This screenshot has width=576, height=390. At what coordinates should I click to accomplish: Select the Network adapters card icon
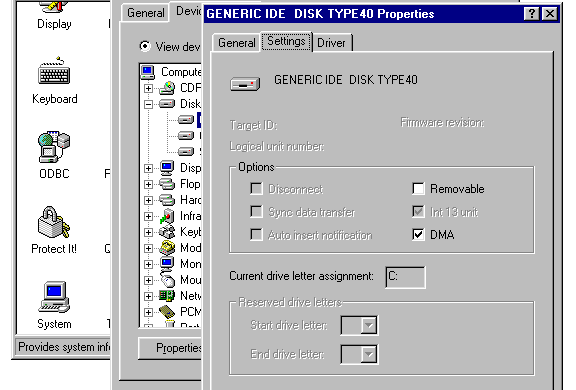coord(167,296)
